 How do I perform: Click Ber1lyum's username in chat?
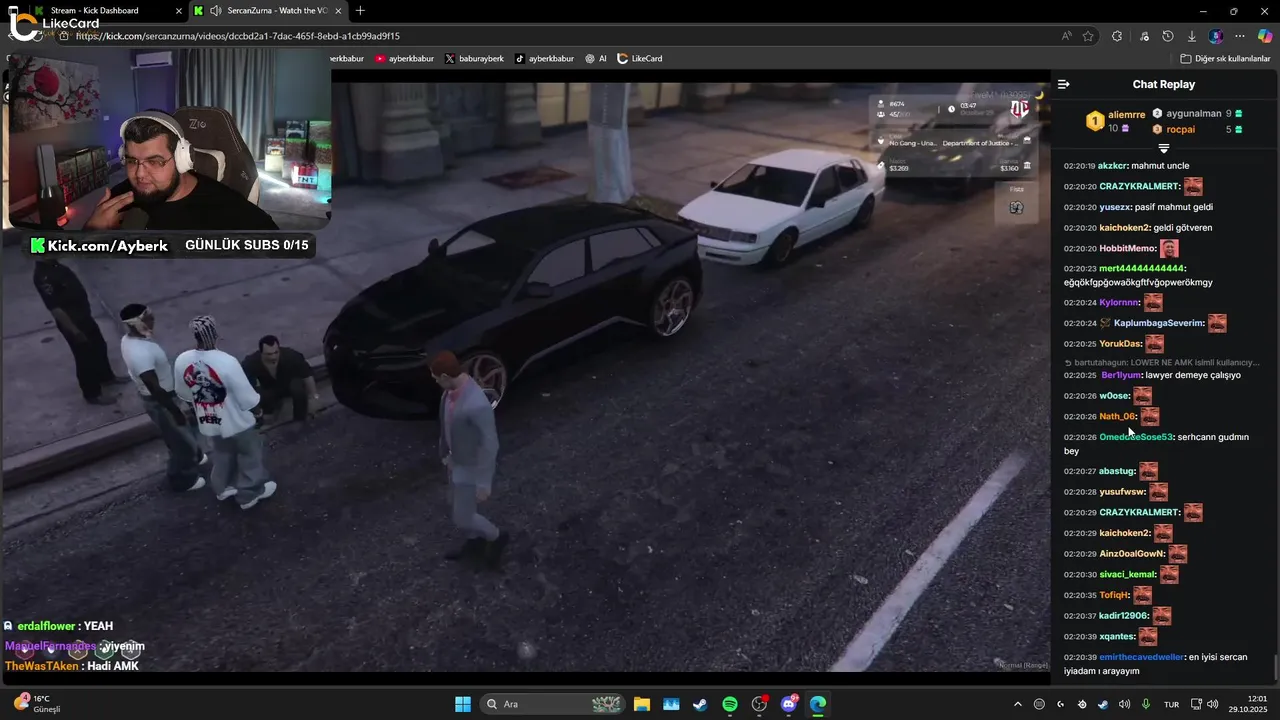[x=1121, y=375]
